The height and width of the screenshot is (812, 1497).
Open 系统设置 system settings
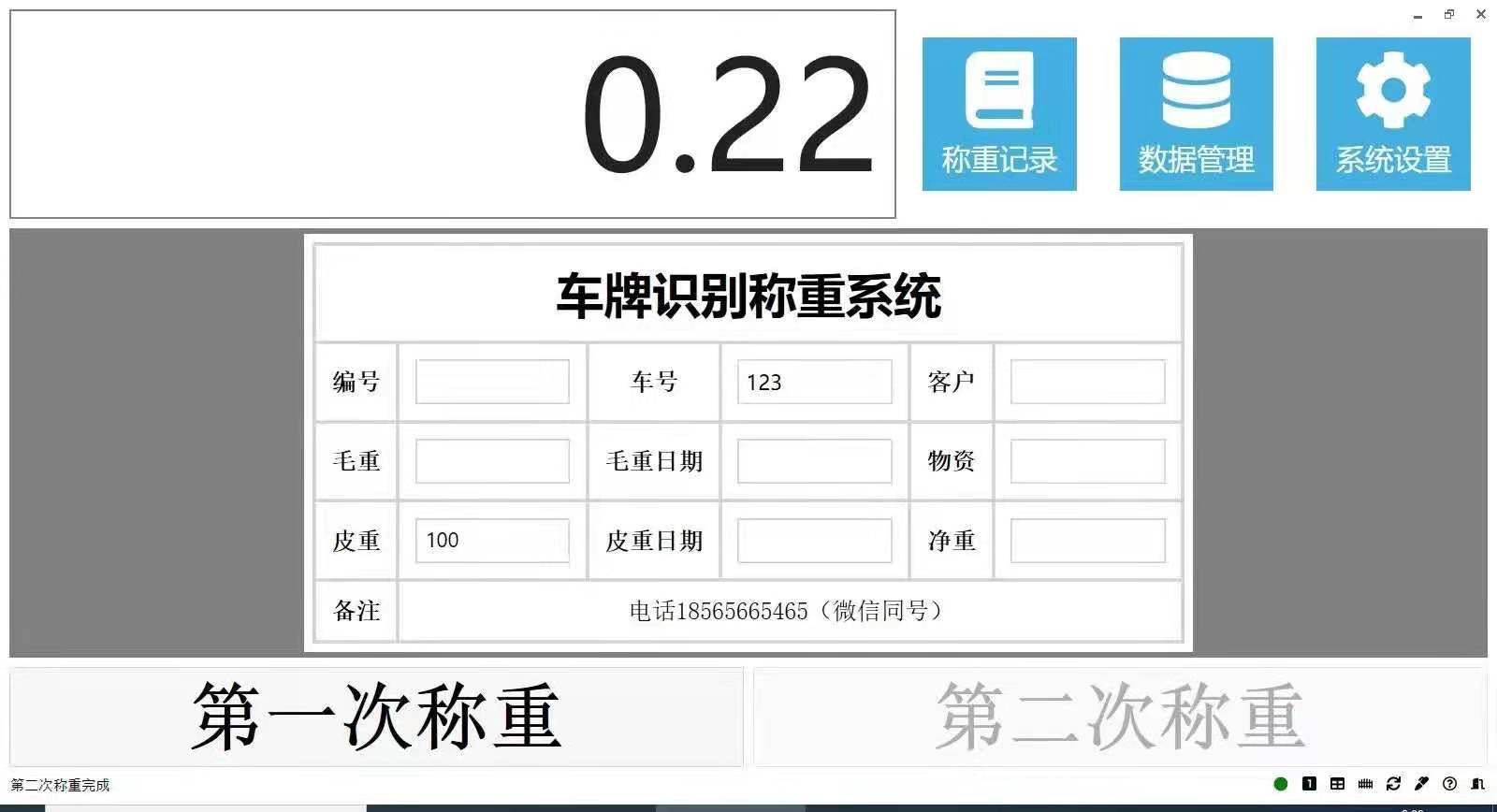tap(1392, 114)
